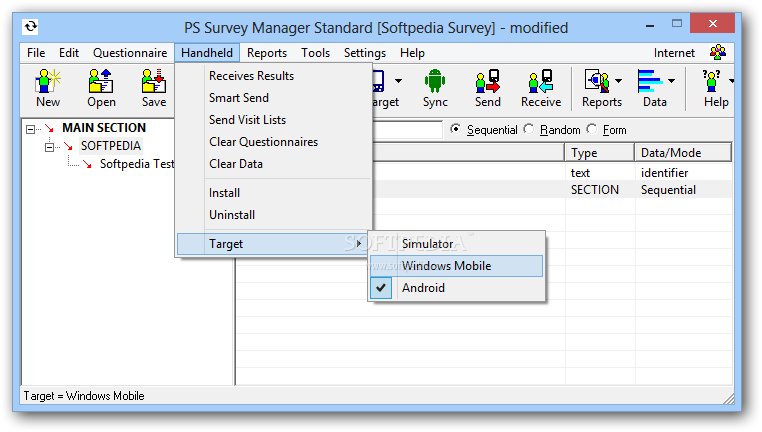Open the Data toolbar dropdown arrow
Screen dimensions: 762x432
pos(671,81)
